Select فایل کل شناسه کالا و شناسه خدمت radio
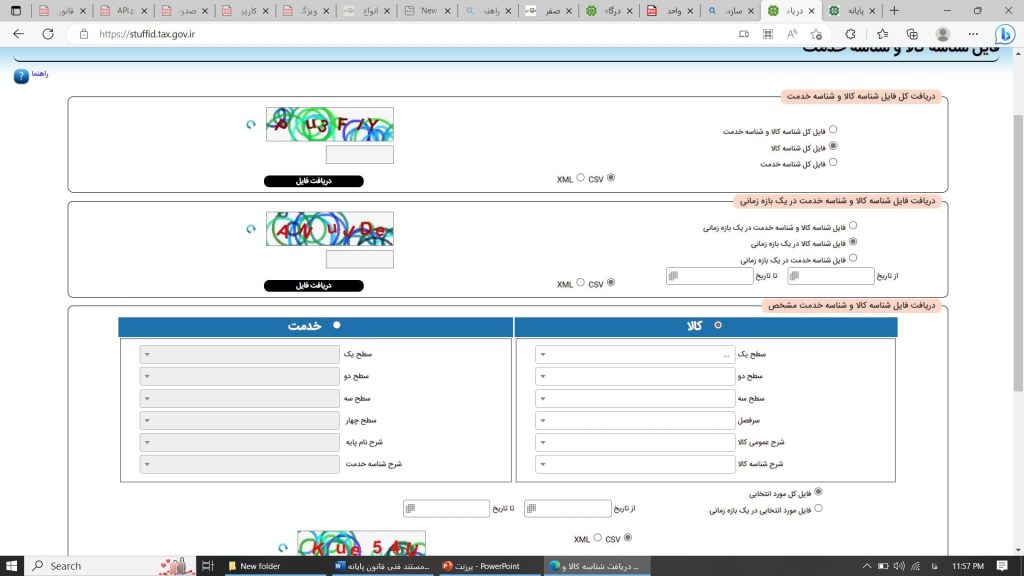Viewport: 1024px width, 576px height. (833, 130)
